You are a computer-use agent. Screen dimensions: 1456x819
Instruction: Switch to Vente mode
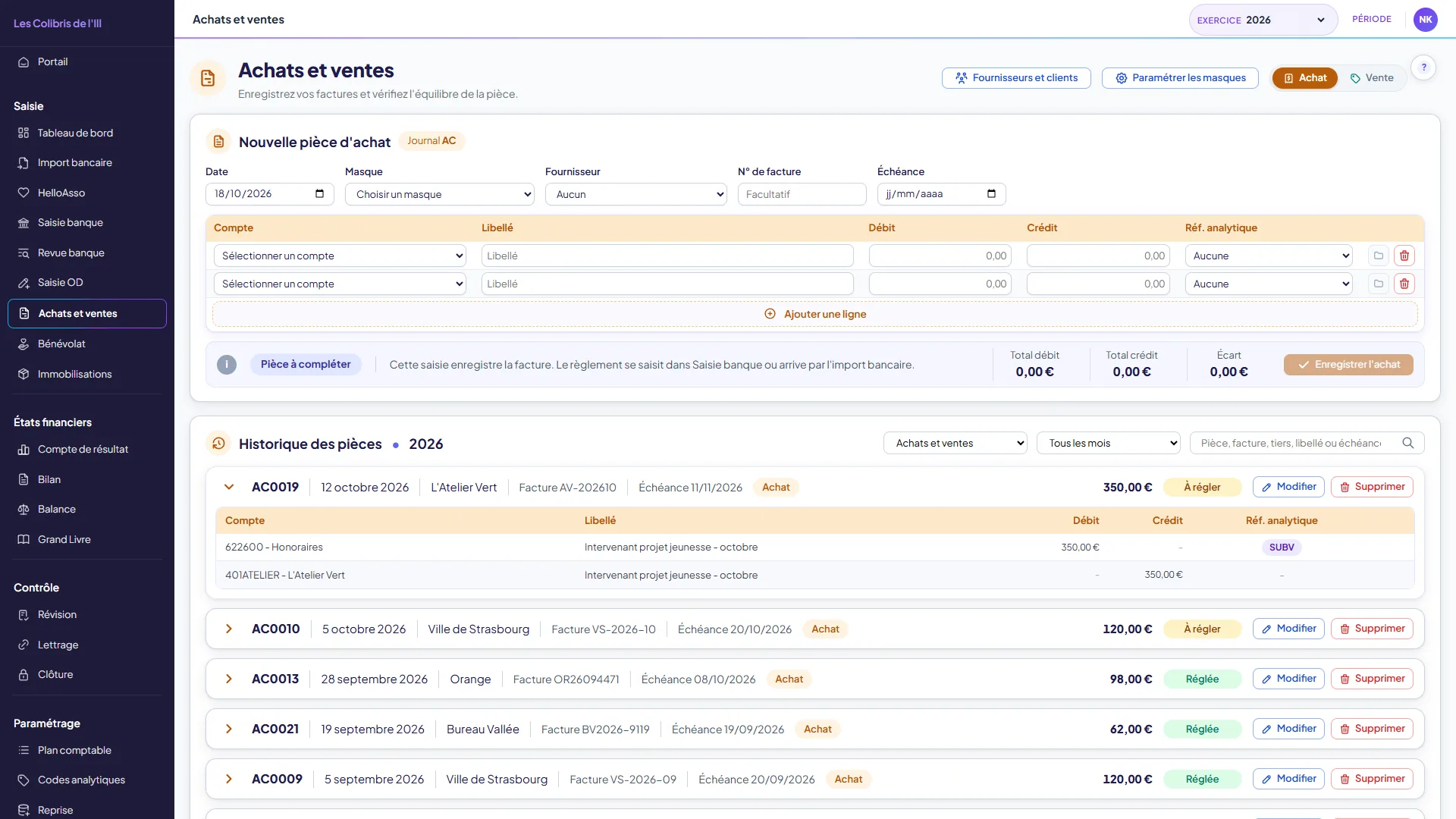click(1372, 78)
